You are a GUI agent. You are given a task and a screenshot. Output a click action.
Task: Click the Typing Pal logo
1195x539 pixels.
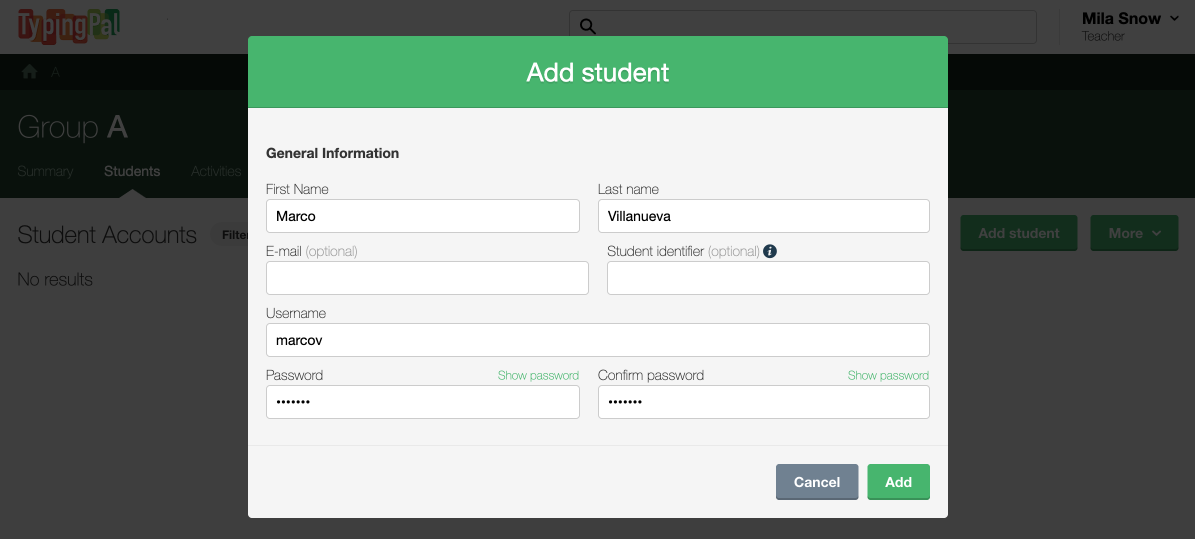point(68,26)
